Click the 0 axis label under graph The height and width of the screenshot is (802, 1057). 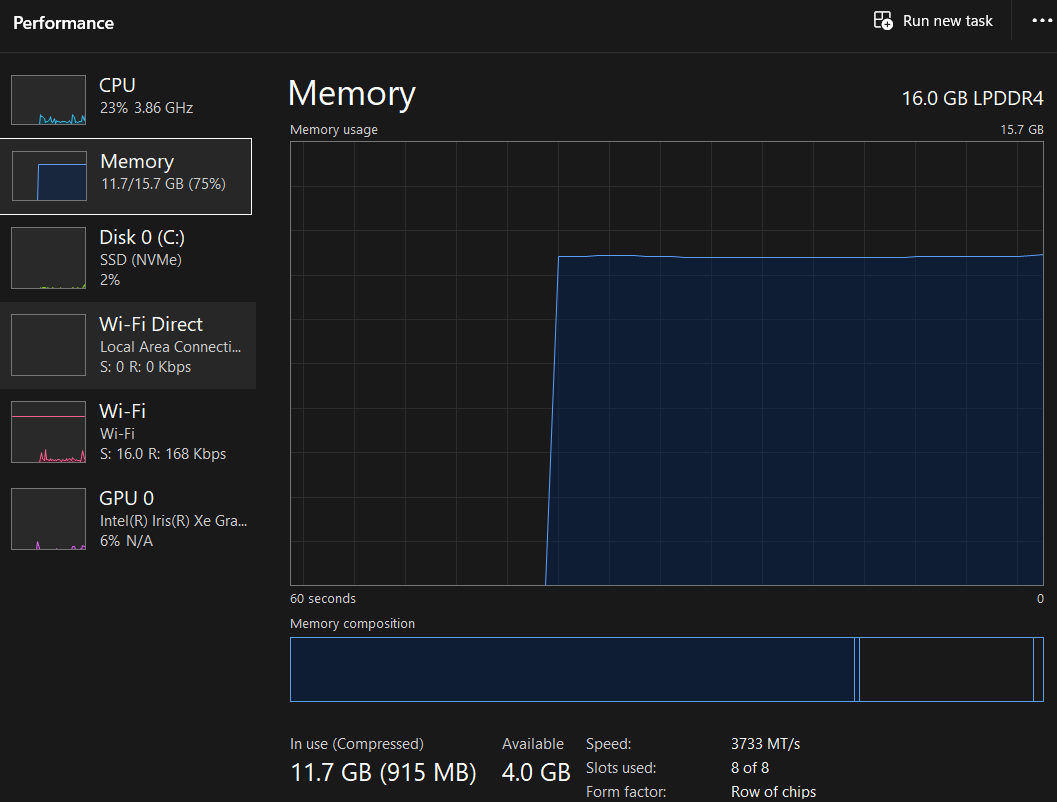pyautogui.click(x=1040, y=598)
